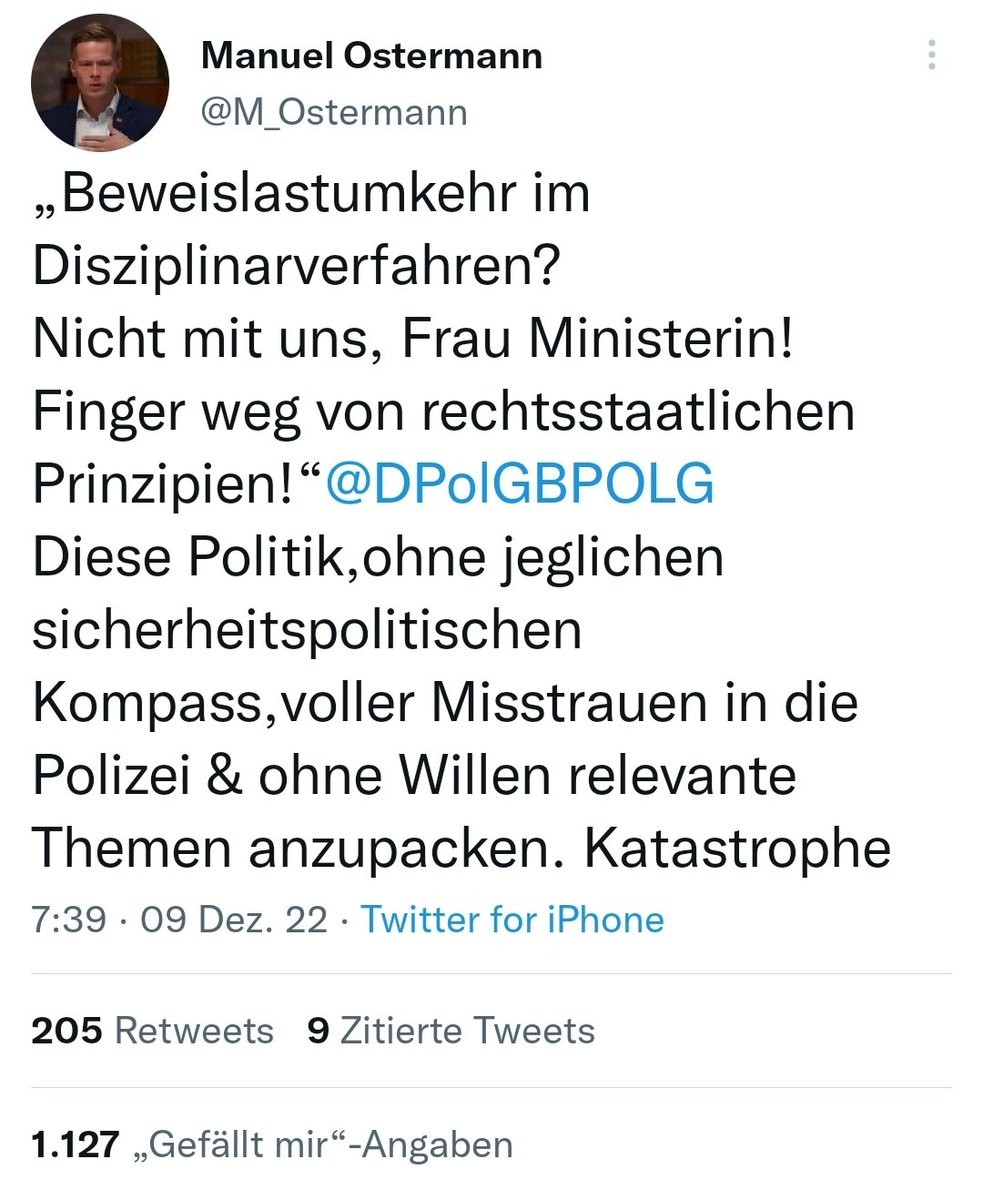
Task: Click the line Nicht mit uns, Frau Ministerin!
Action: (413, 339)
